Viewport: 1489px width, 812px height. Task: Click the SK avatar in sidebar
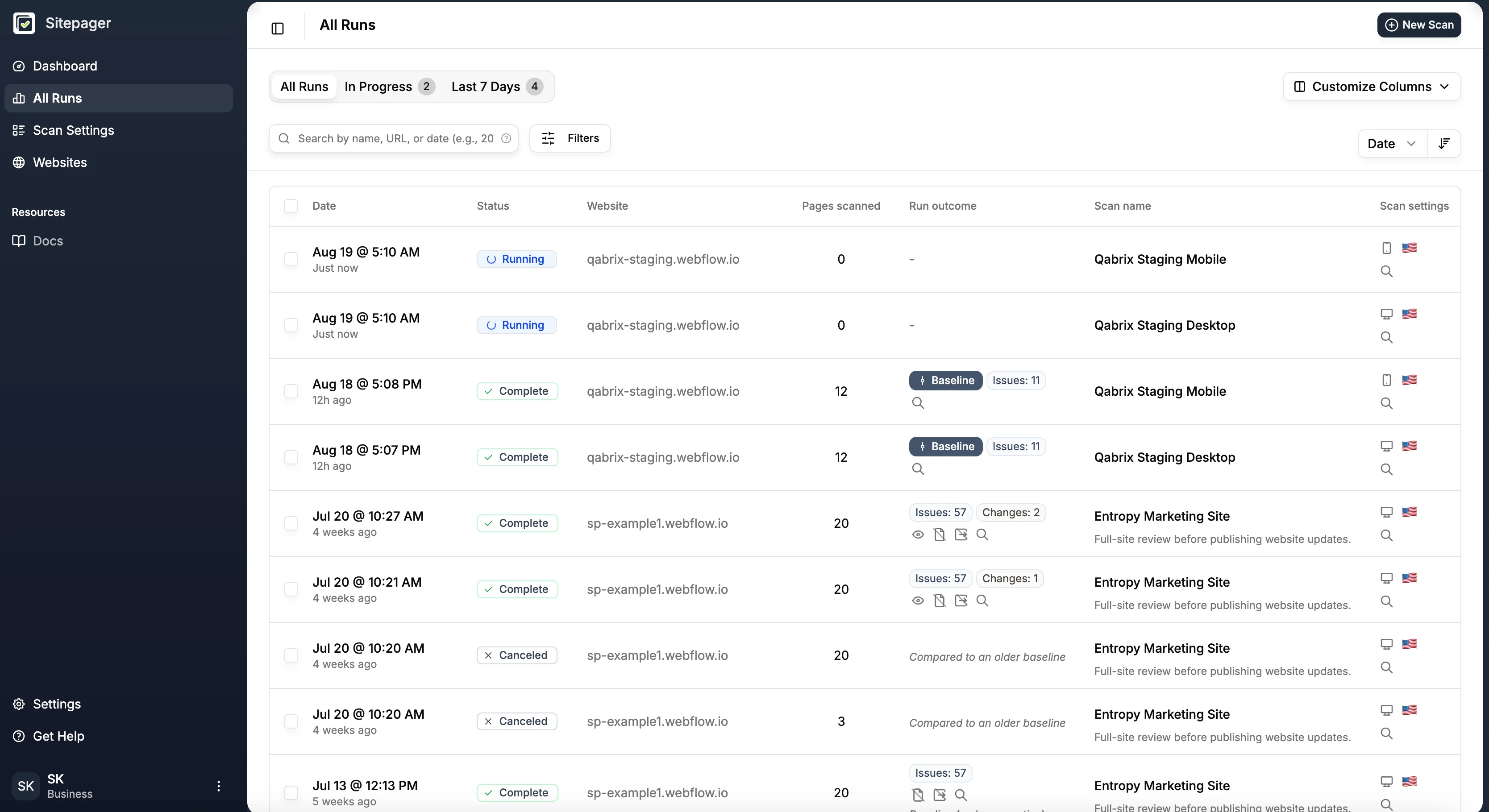tap(25, 786)
